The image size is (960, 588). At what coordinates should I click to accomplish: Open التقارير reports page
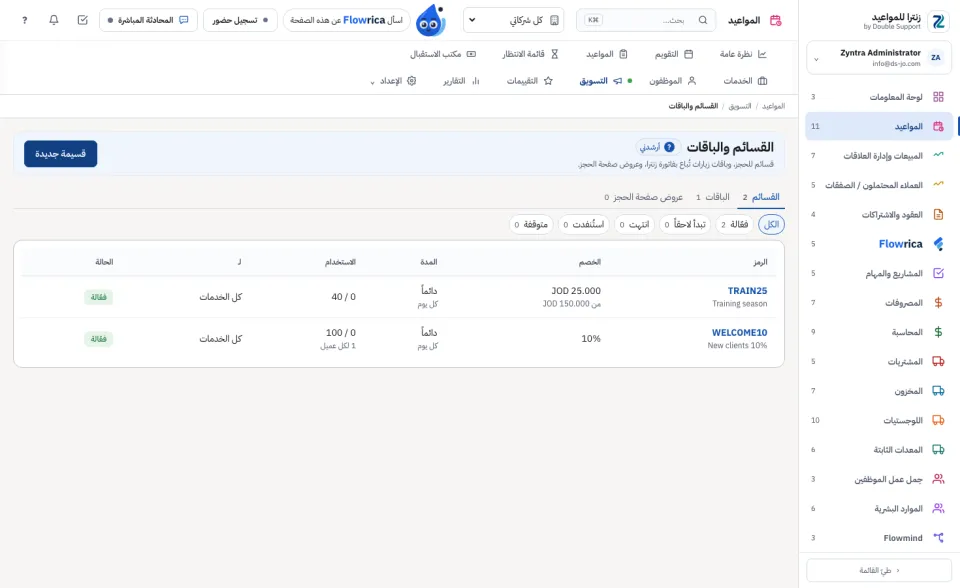pos(461,81)
